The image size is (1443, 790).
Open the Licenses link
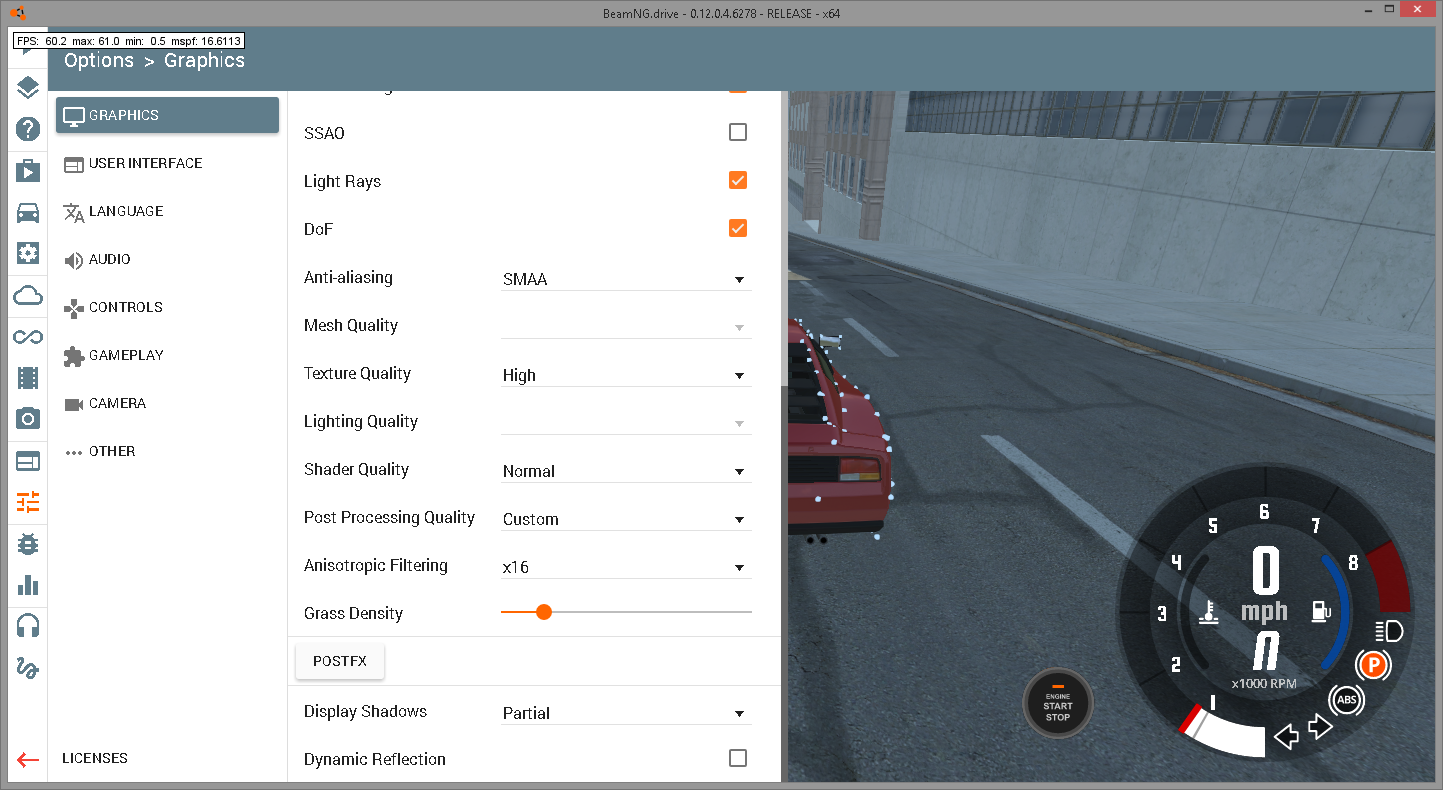coord(95,758)
